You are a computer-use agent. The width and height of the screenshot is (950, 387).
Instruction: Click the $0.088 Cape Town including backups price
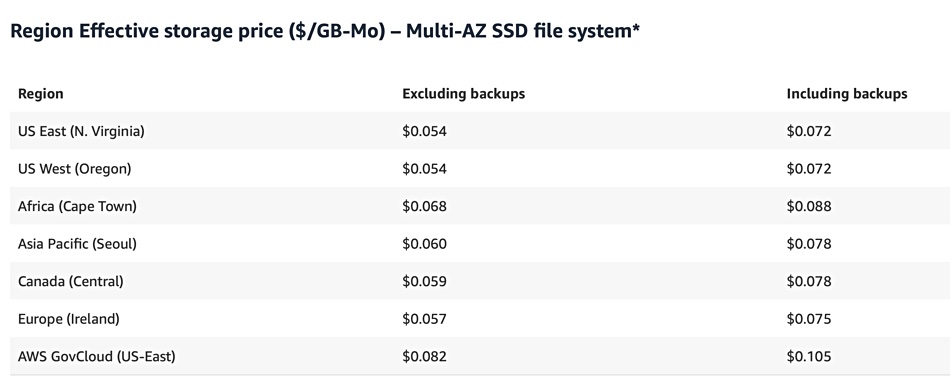[809, 206]
